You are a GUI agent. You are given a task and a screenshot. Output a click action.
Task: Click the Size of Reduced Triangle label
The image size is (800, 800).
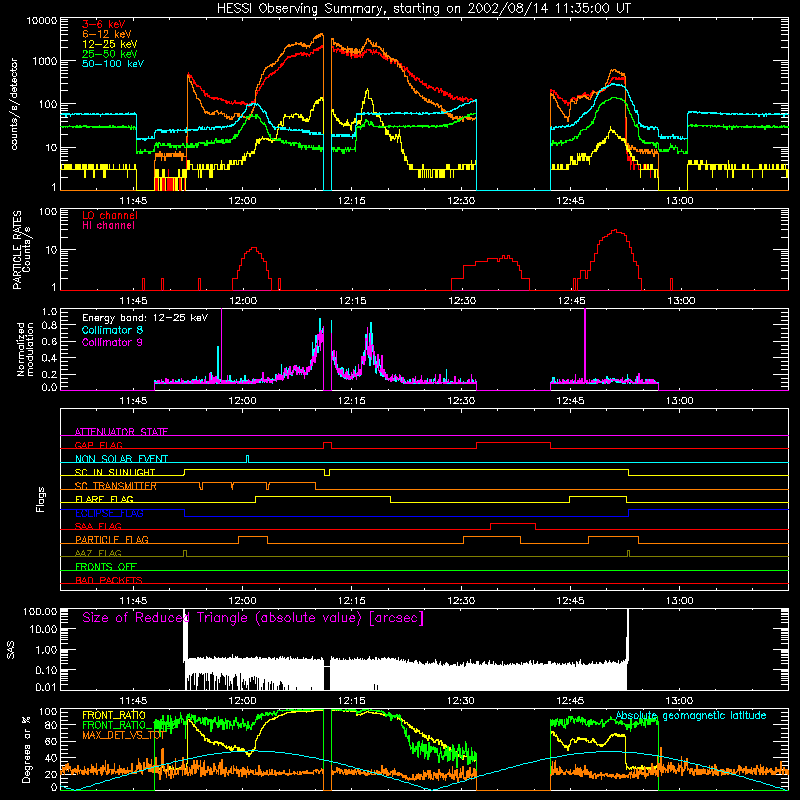point(253,618)
